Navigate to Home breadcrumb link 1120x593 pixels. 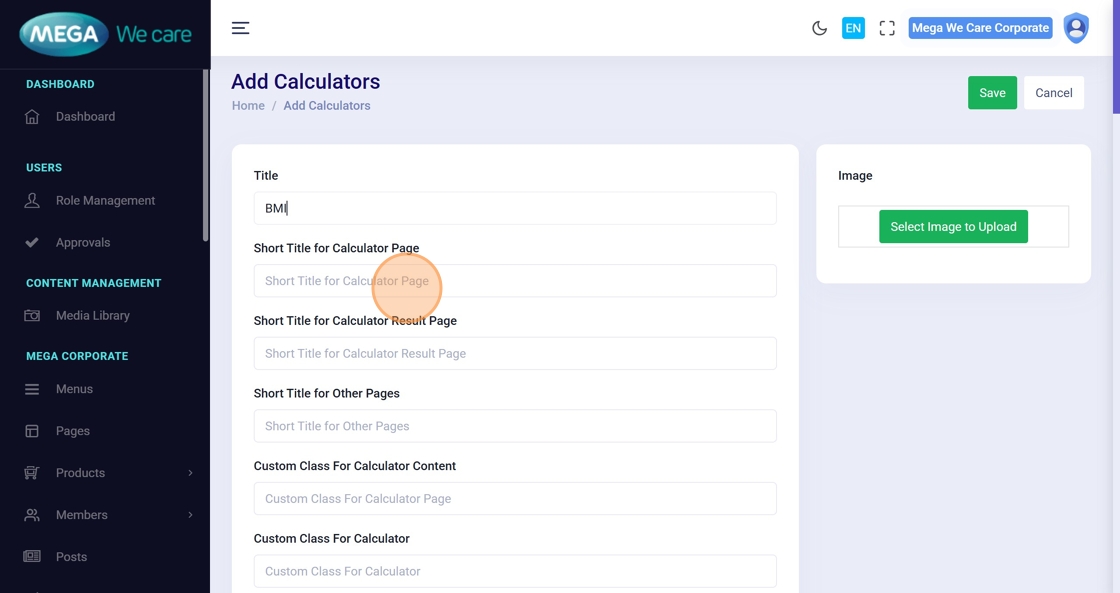(x=248, y=106)
